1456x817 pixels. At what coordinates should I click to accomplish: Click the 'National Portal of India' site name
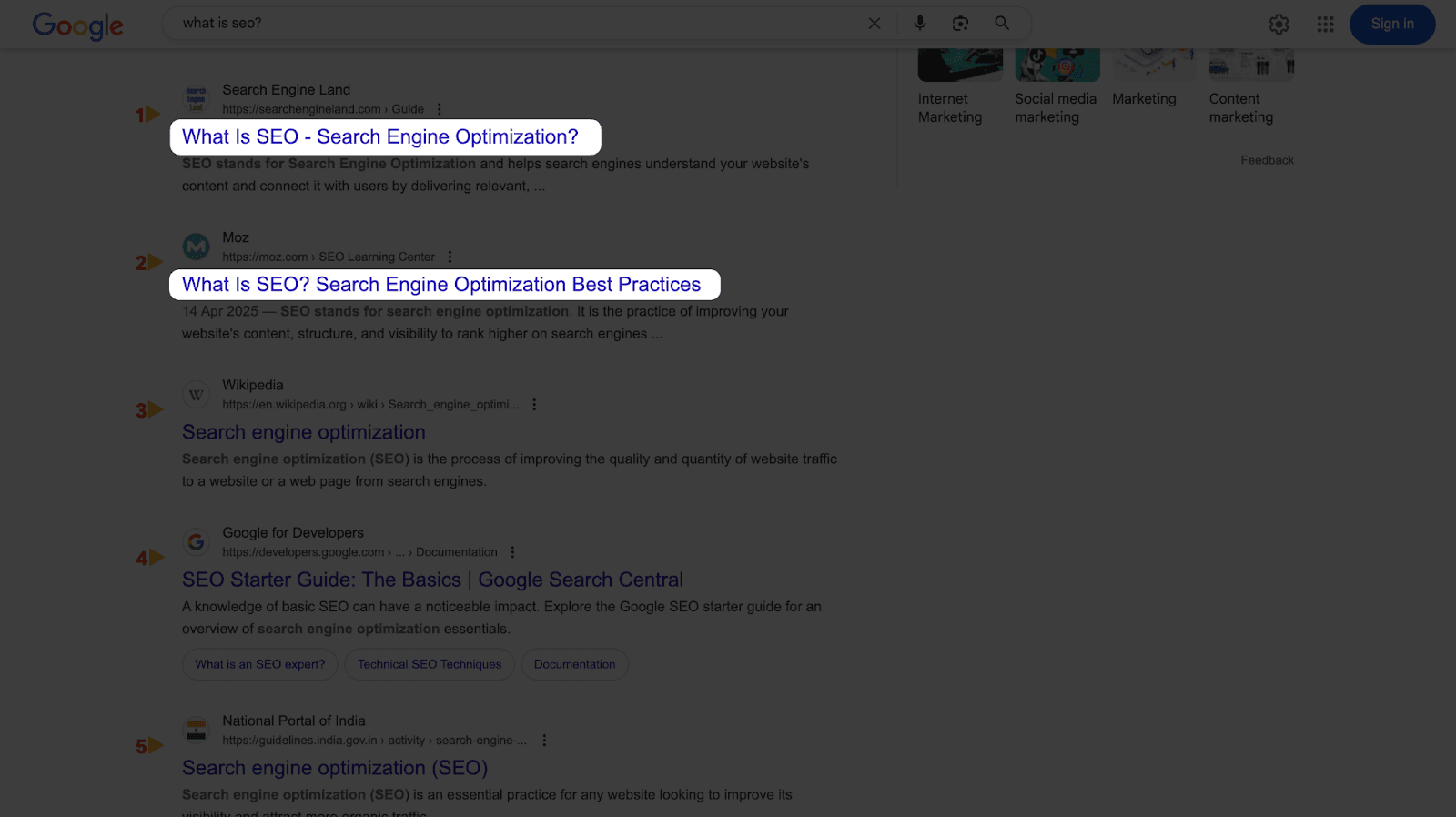[294, 721]
